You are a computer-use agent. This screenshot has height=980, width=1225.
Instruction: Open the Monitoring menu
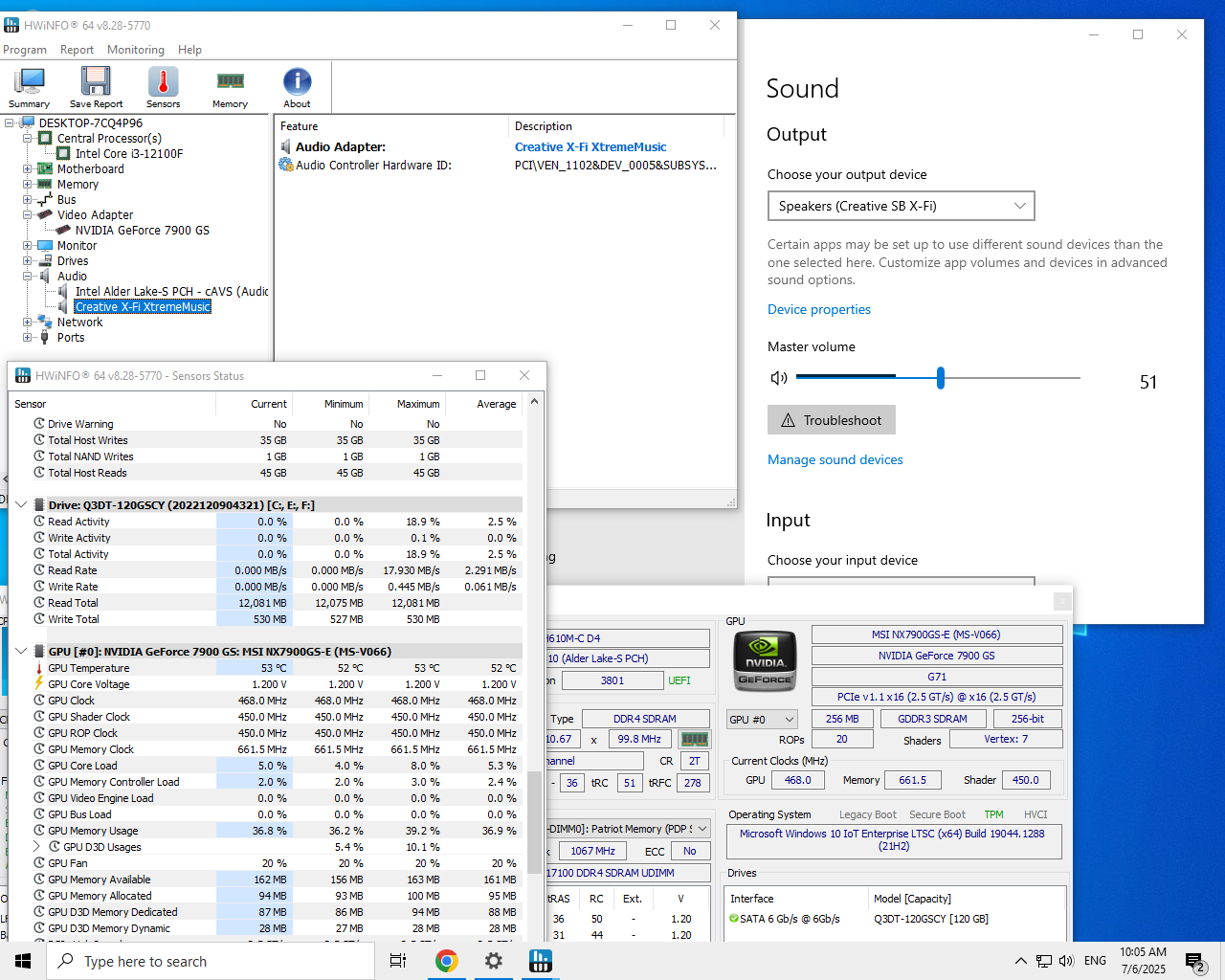point(136,50)
